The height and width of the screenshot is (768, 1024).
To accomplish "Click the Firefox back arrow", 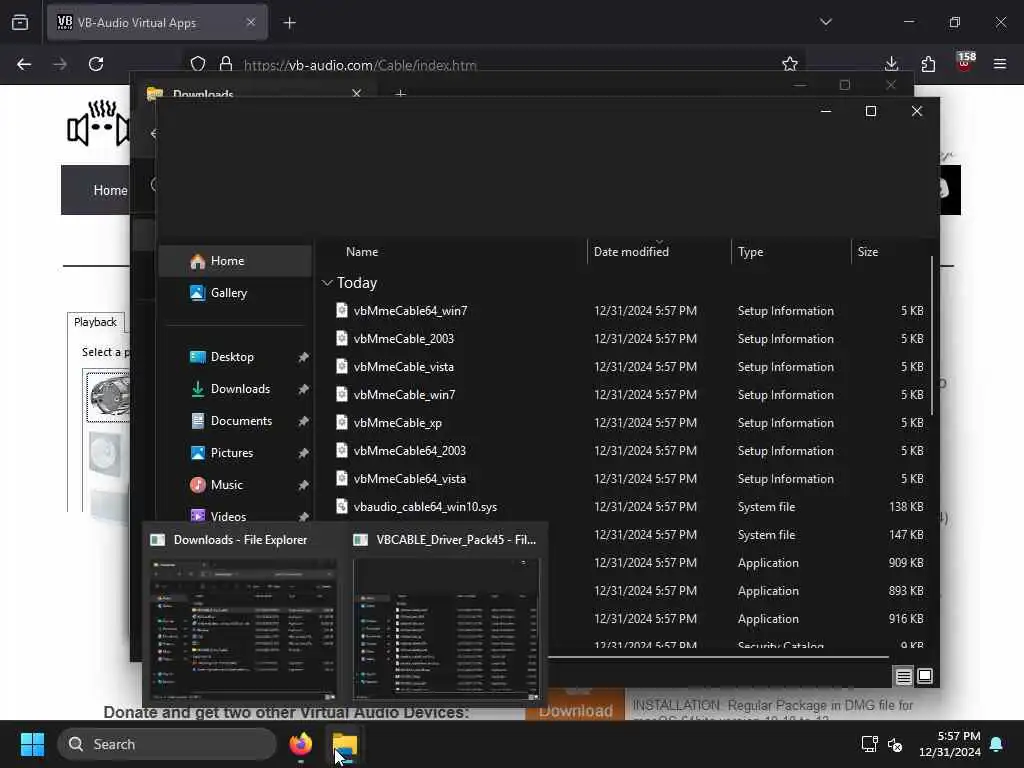I will click(x=24, y=64).
